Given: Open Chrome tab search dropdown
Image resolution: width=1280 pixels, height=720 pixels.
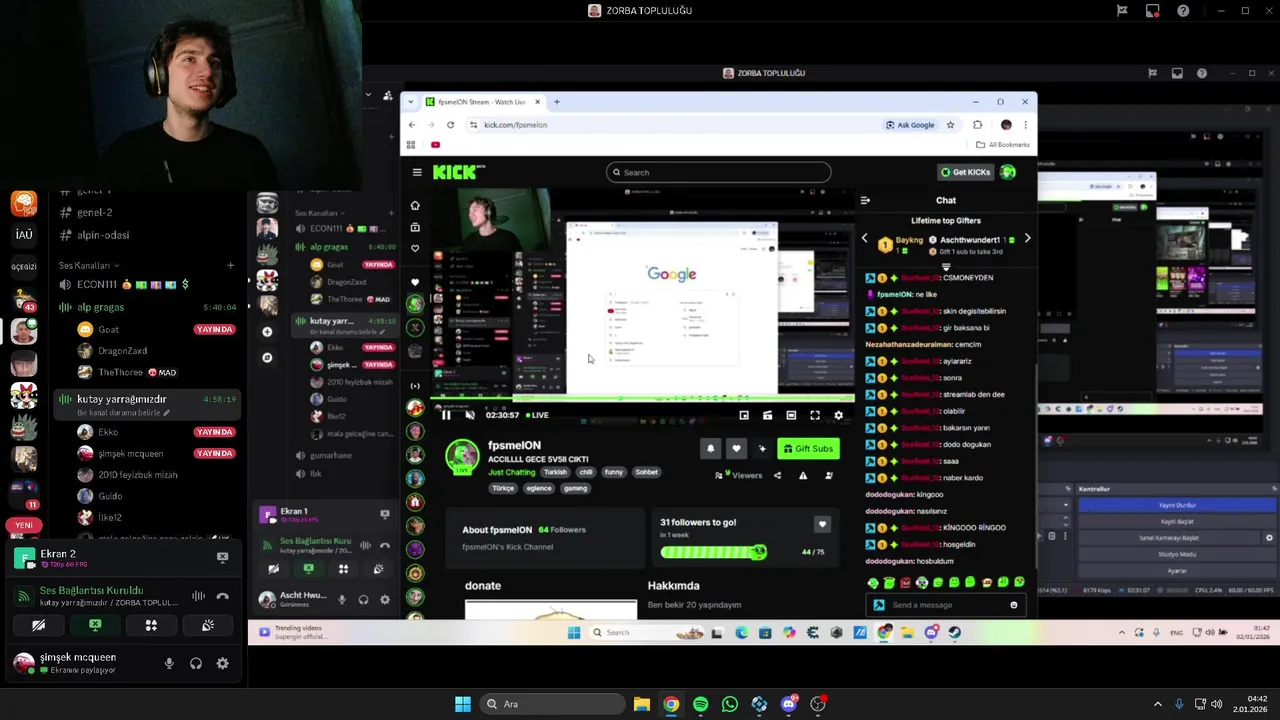Looking at the screenshot, I should click(411, 102).
